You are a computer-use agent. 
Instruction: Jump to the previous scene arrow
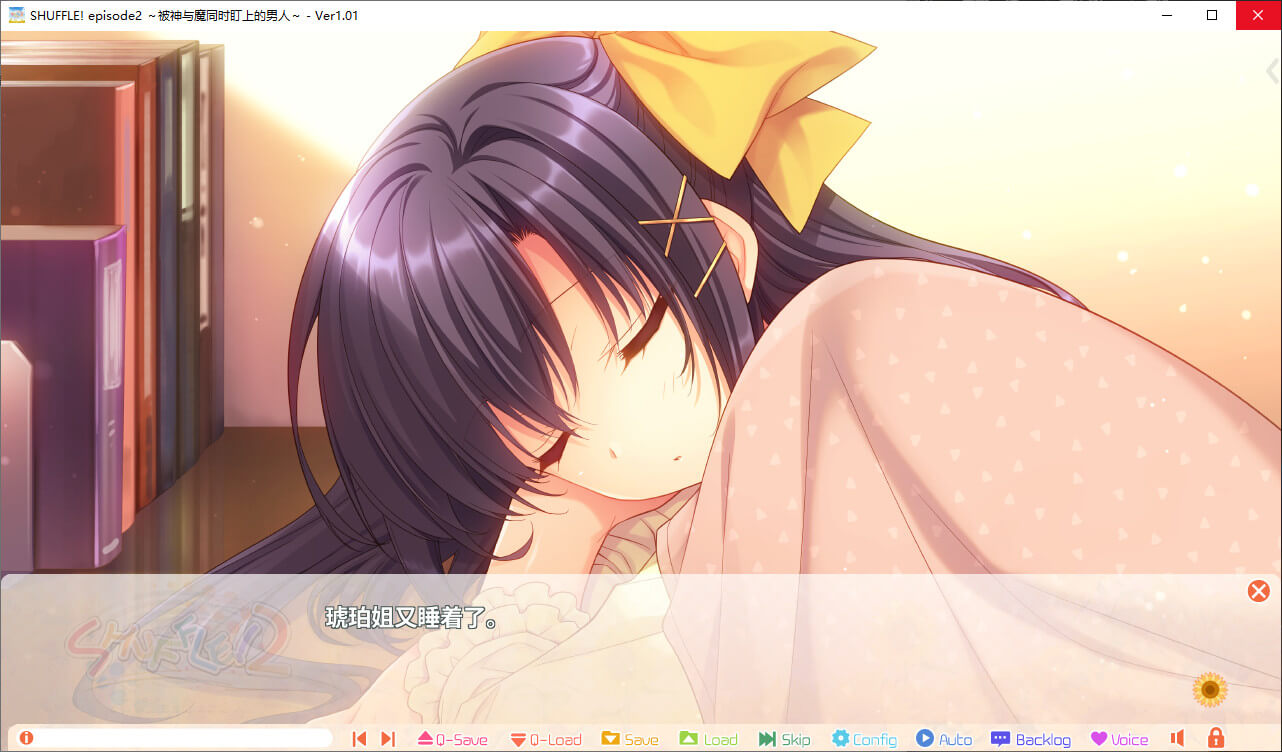(359, 739)
